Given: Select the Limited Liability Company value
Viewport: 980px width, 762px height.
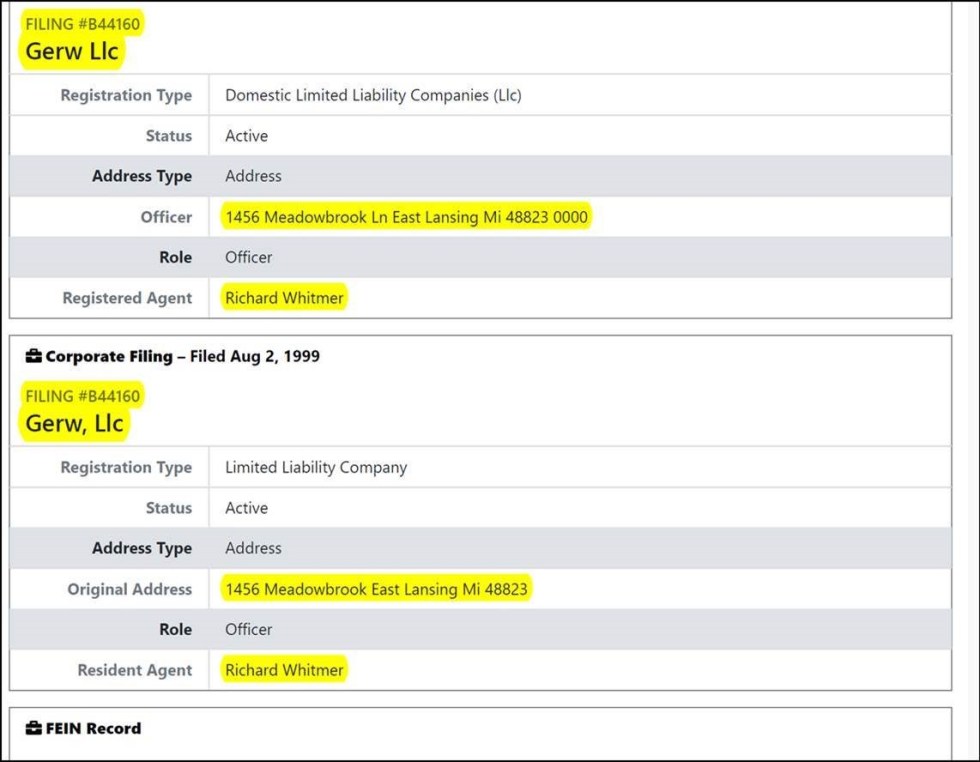Looking at the screenshot, I should 316,468.
